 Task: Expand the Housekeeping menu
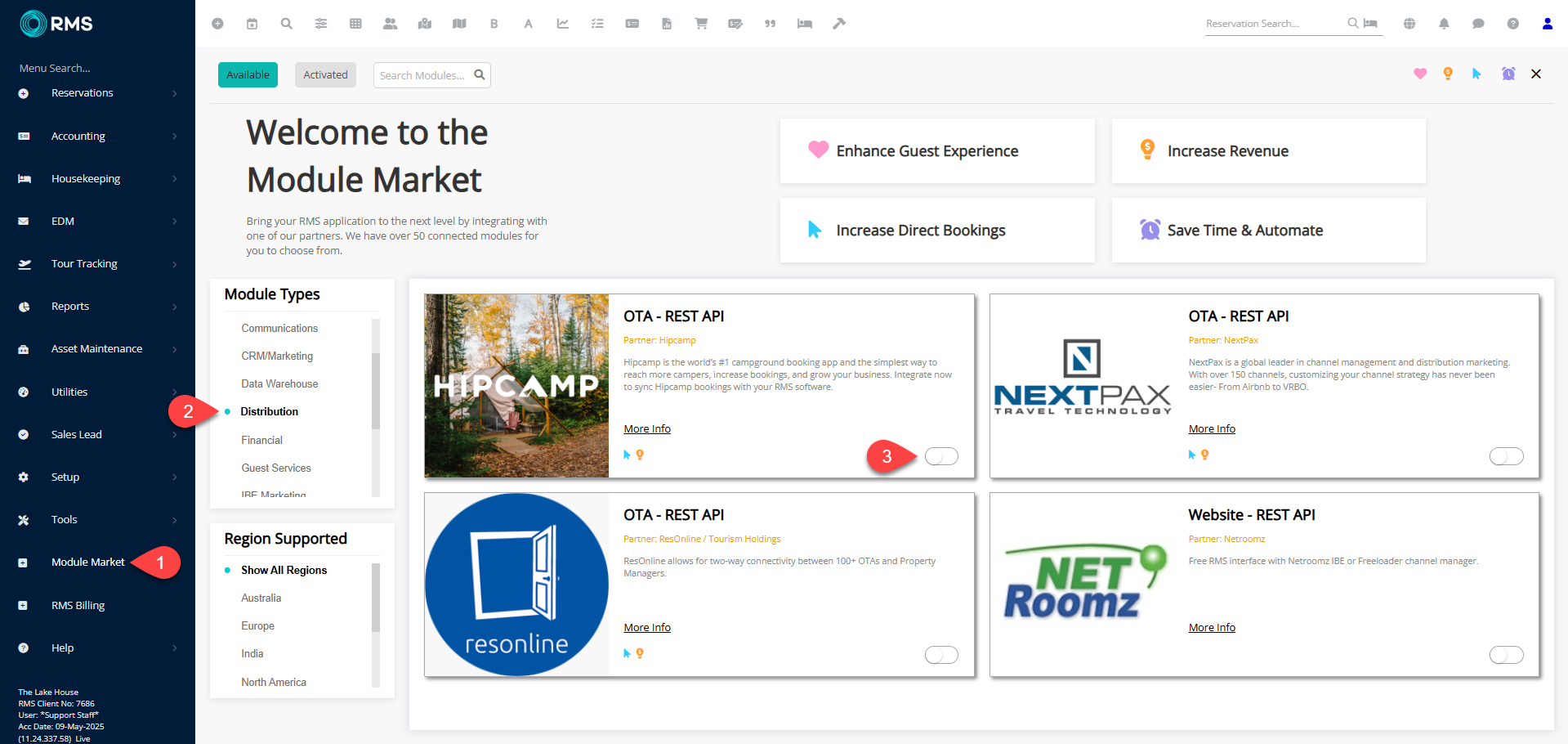tap(97, 178)
